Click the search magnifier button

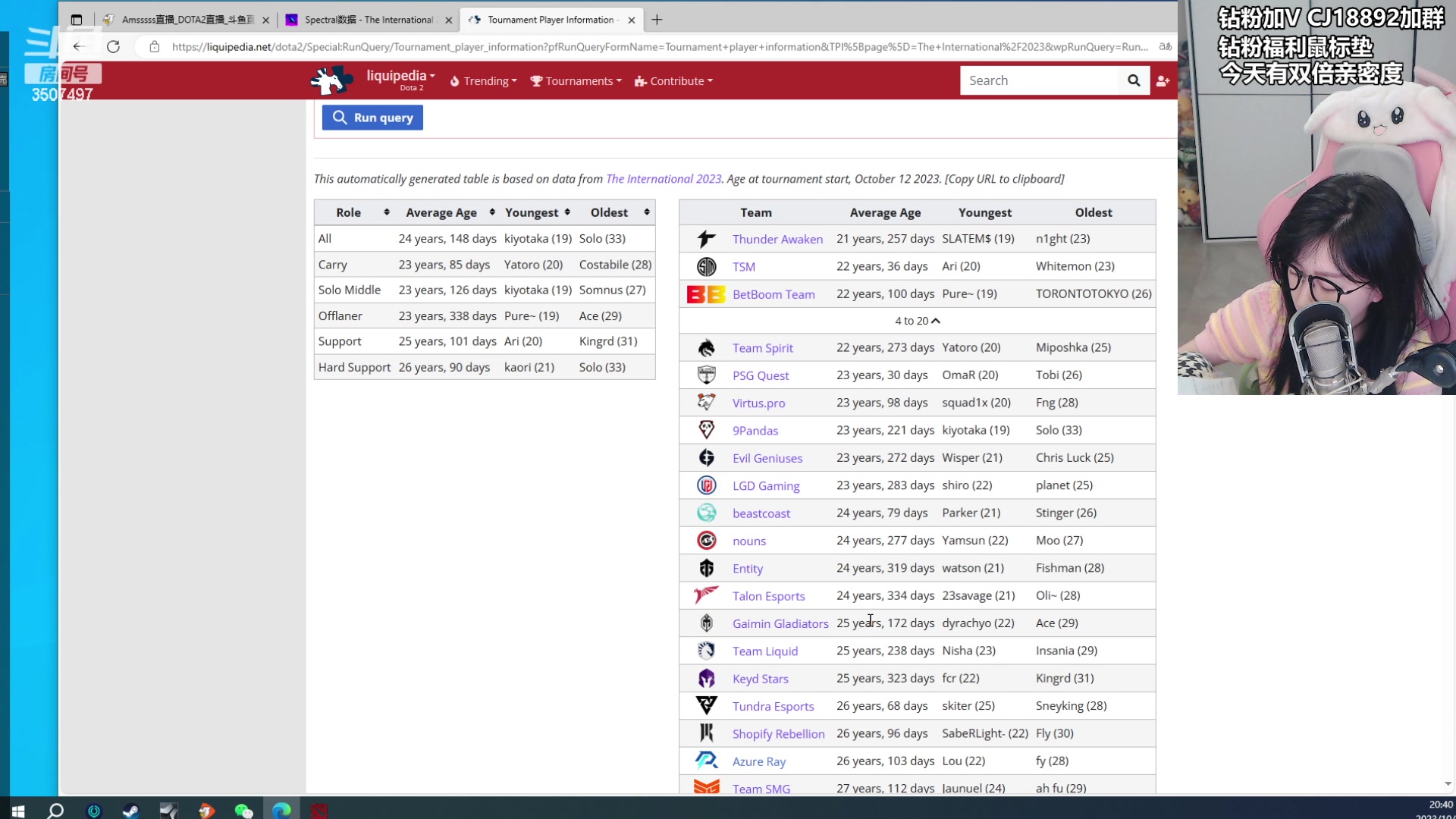coord(1134,80)
